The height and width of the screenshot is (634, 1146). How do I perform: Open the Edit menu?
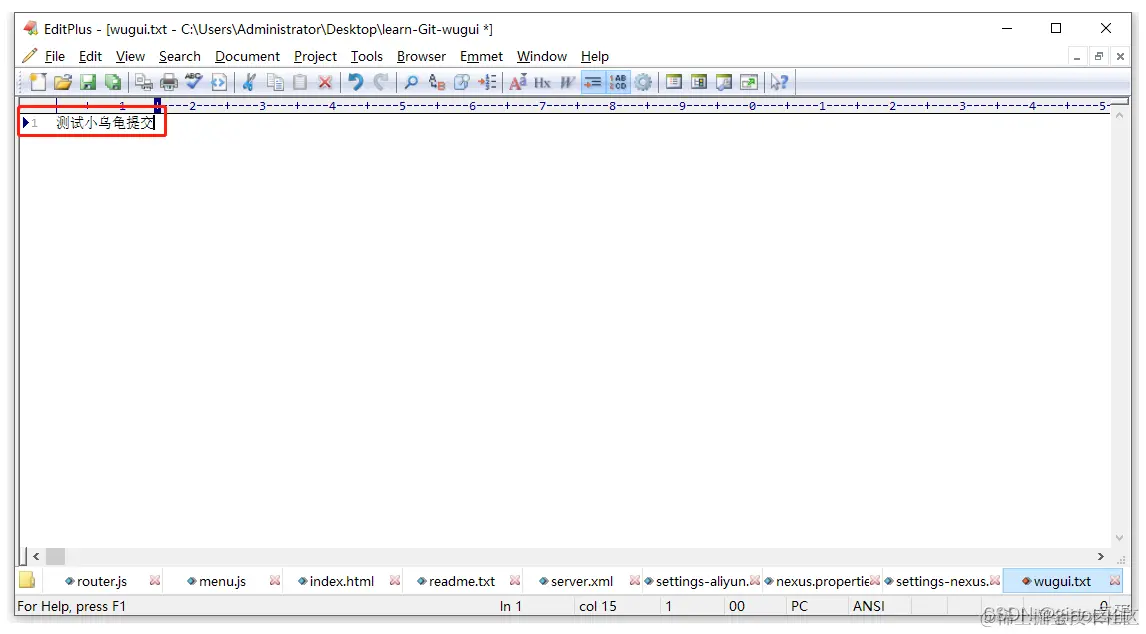coord(91,56)
